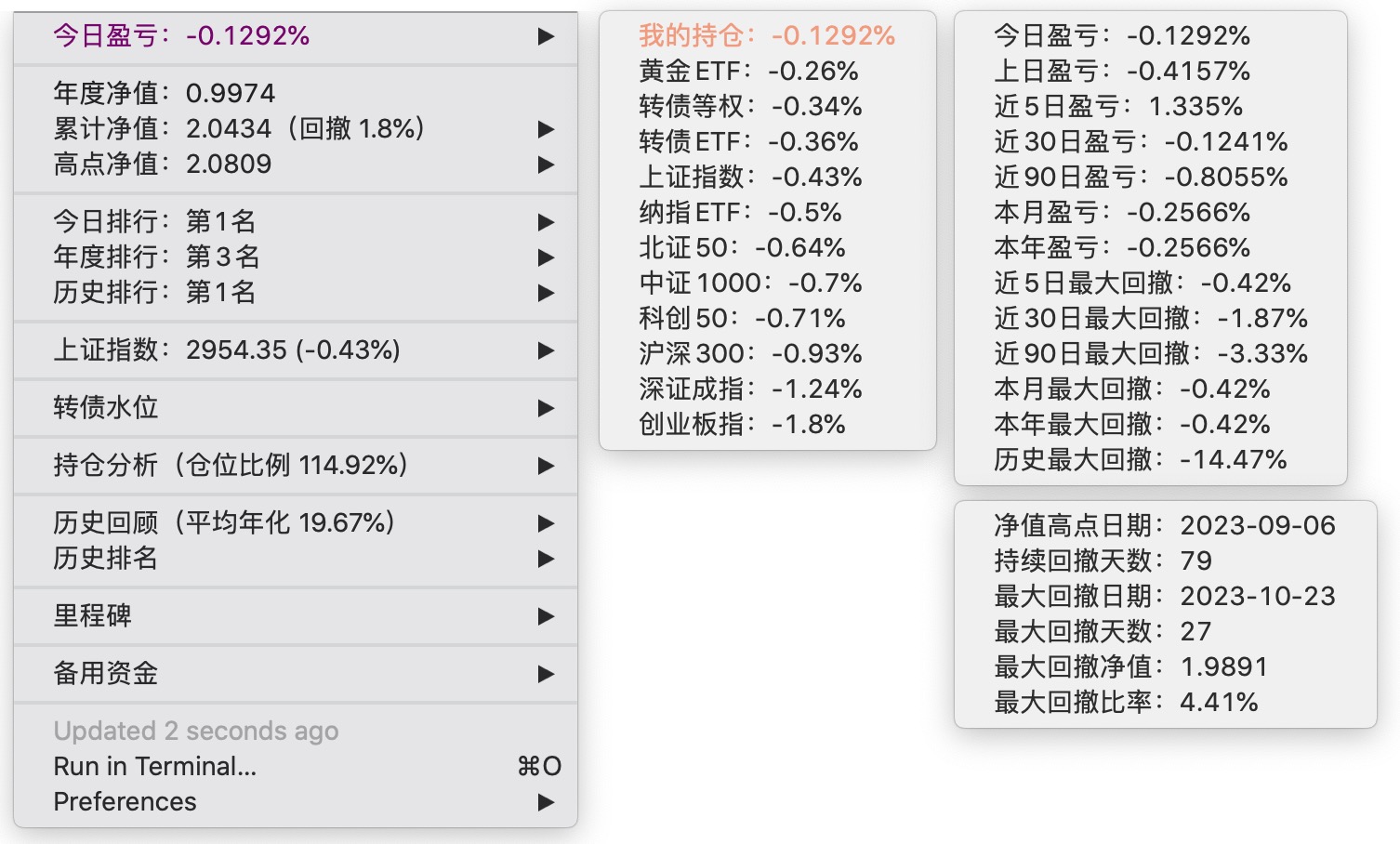
Task: Choose the 里程碑 menu item
Action: pos(93,615)
